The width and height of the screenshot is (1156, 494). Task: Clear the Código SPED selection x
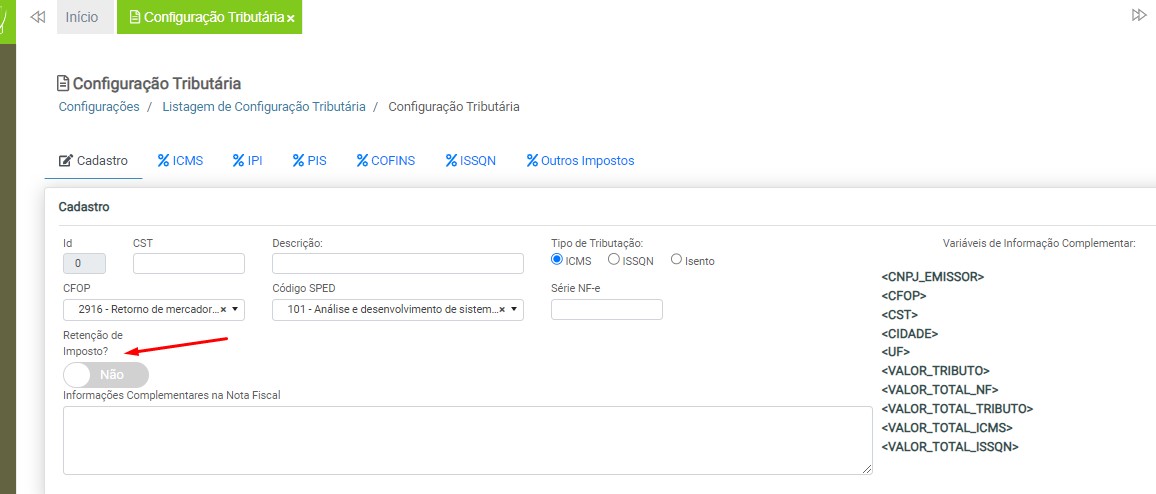click(502, 310)
